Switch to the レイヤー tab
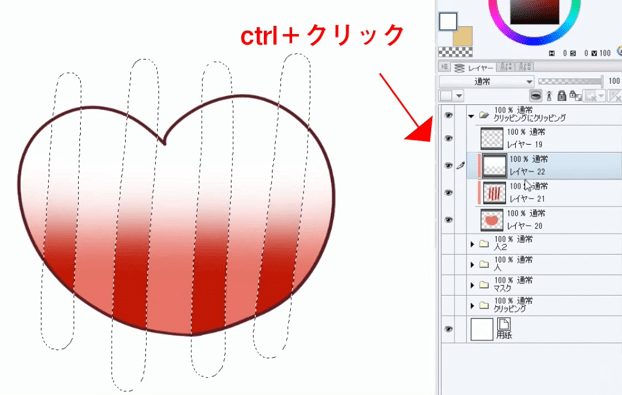The image size is (622, 395). pos(474,68)
